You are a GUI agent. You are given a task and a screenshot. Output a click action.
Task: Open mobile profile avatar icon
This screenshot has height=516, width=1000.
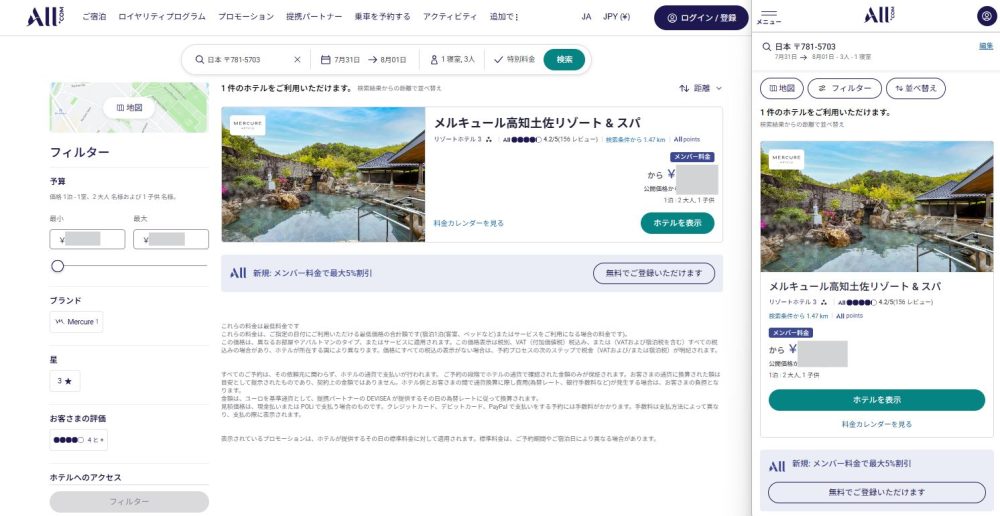986,16
